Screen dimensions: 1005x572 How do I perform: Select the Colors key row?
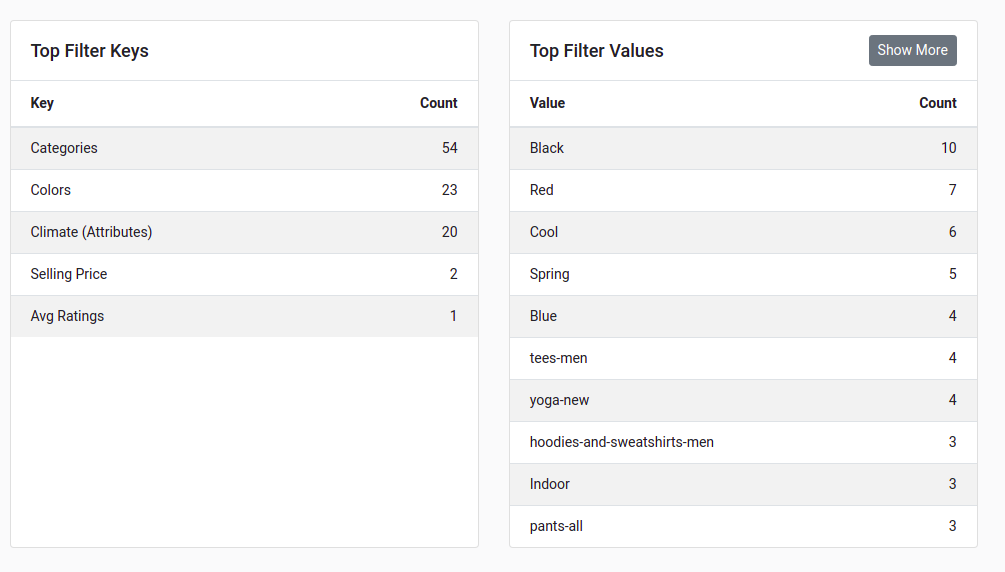tap(244, 190)
